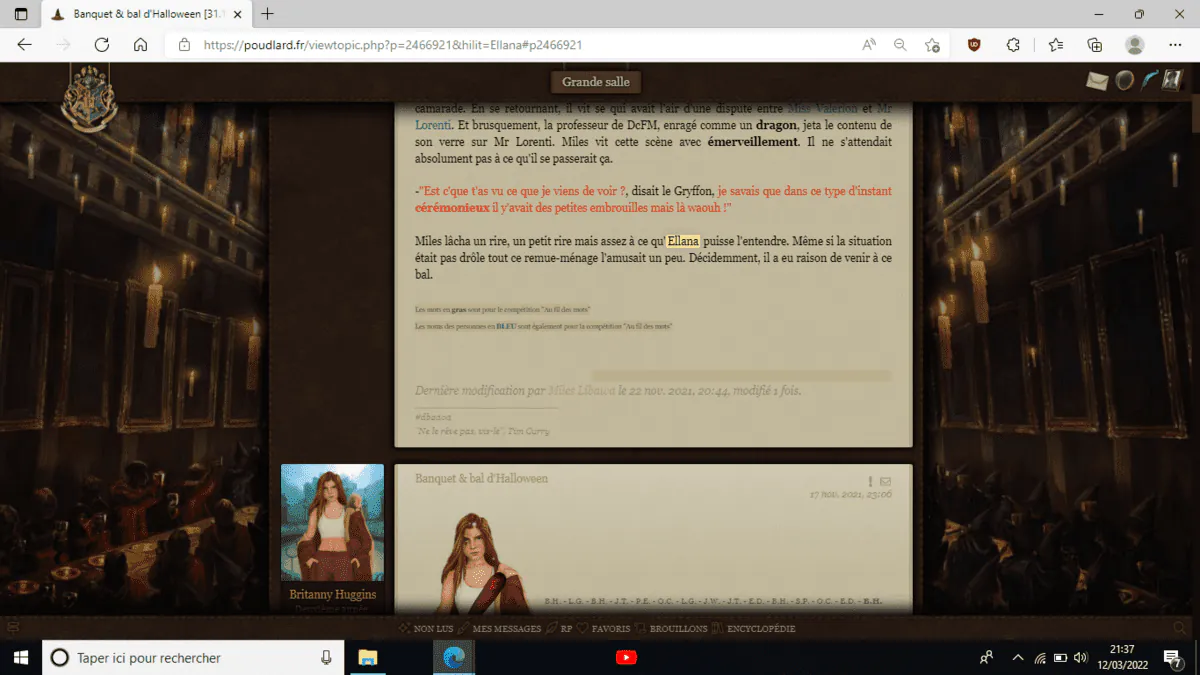The image size is (1200, 675).
Task: Click the #dbabou signature text
Action: 433,416
